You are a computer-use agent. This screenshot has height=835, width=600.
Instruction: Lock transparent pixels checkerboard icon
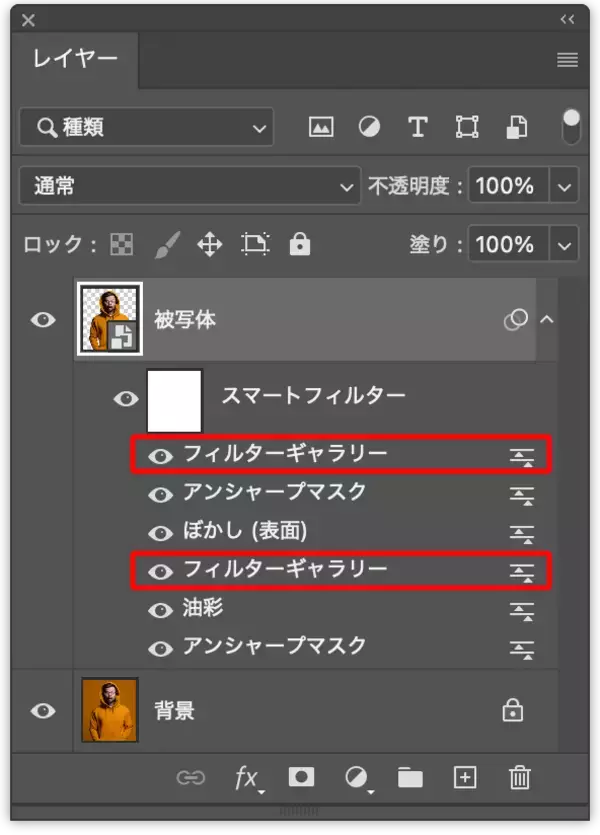(121, 244)
